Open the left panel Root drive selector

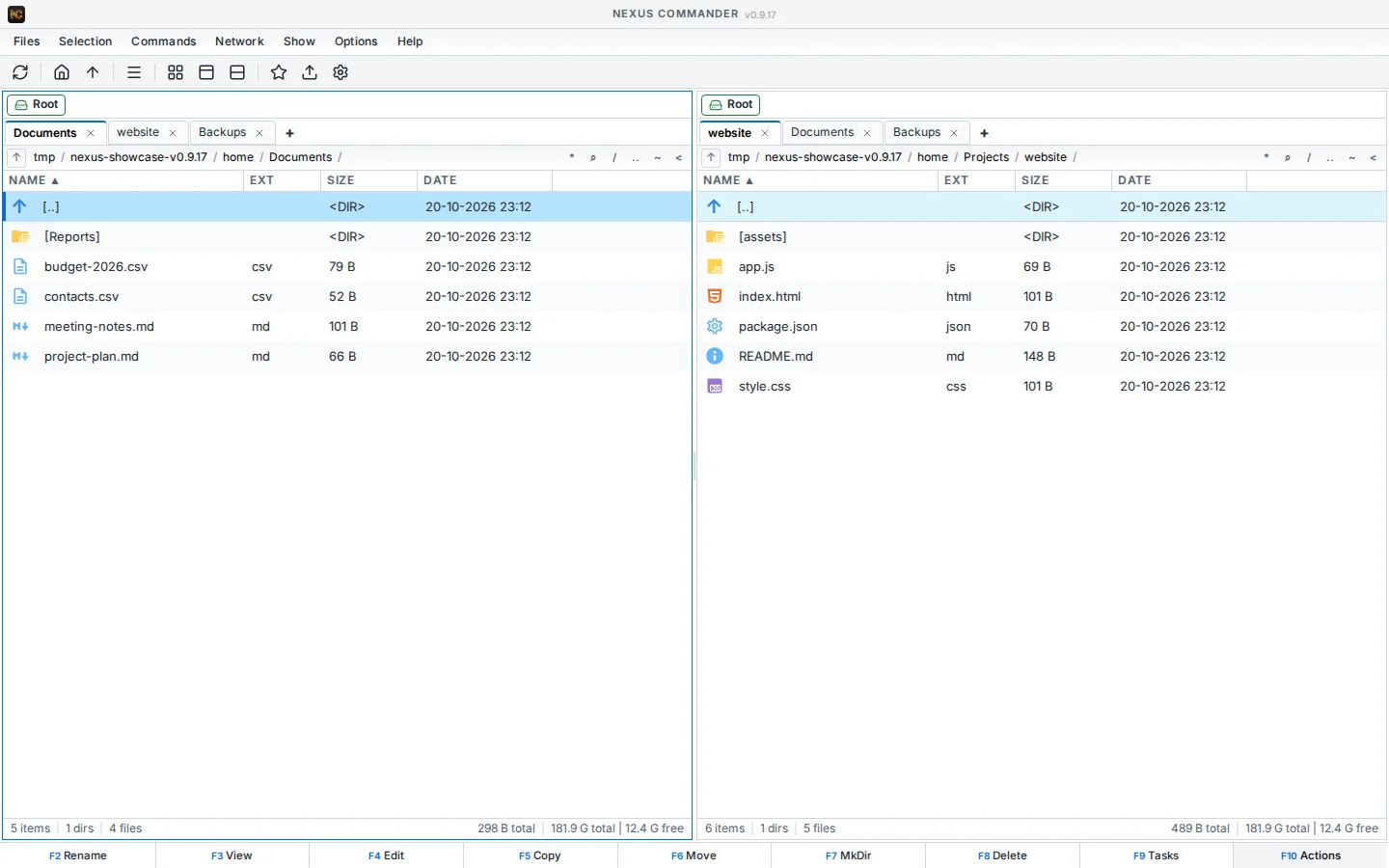coord(37,104)
